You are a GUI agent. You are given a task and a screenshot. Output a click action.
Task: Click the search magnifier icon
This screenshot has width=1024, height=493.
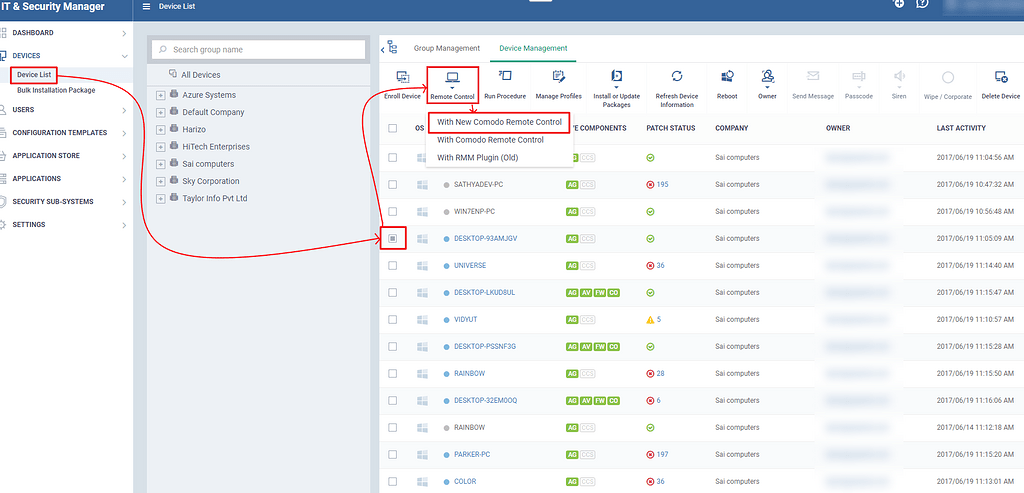pos(163,50)
